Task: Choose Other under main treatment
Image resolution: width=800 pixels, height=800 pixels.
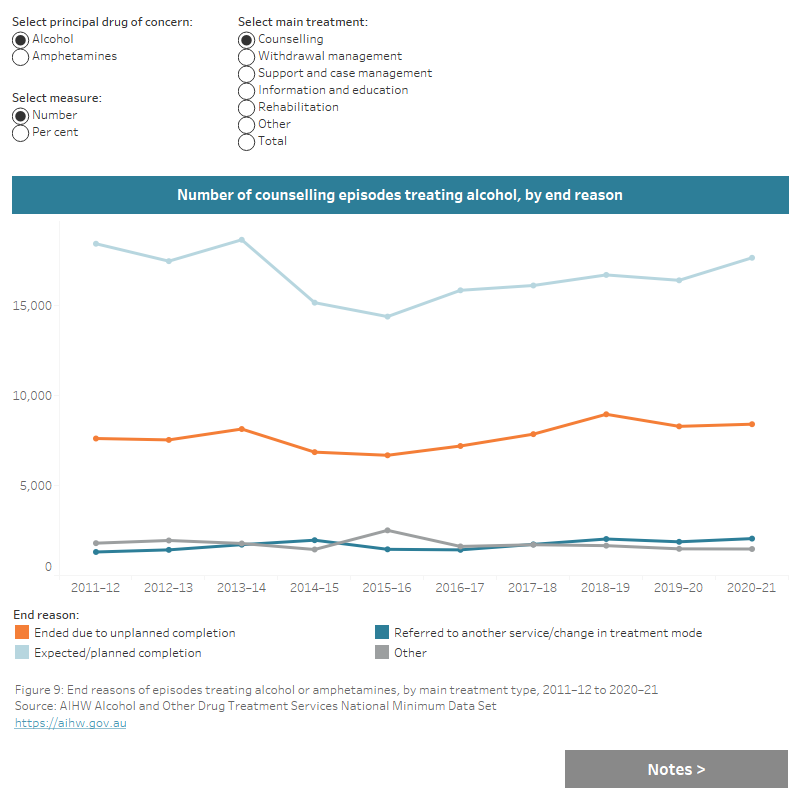Action: [x=246, y=124]
